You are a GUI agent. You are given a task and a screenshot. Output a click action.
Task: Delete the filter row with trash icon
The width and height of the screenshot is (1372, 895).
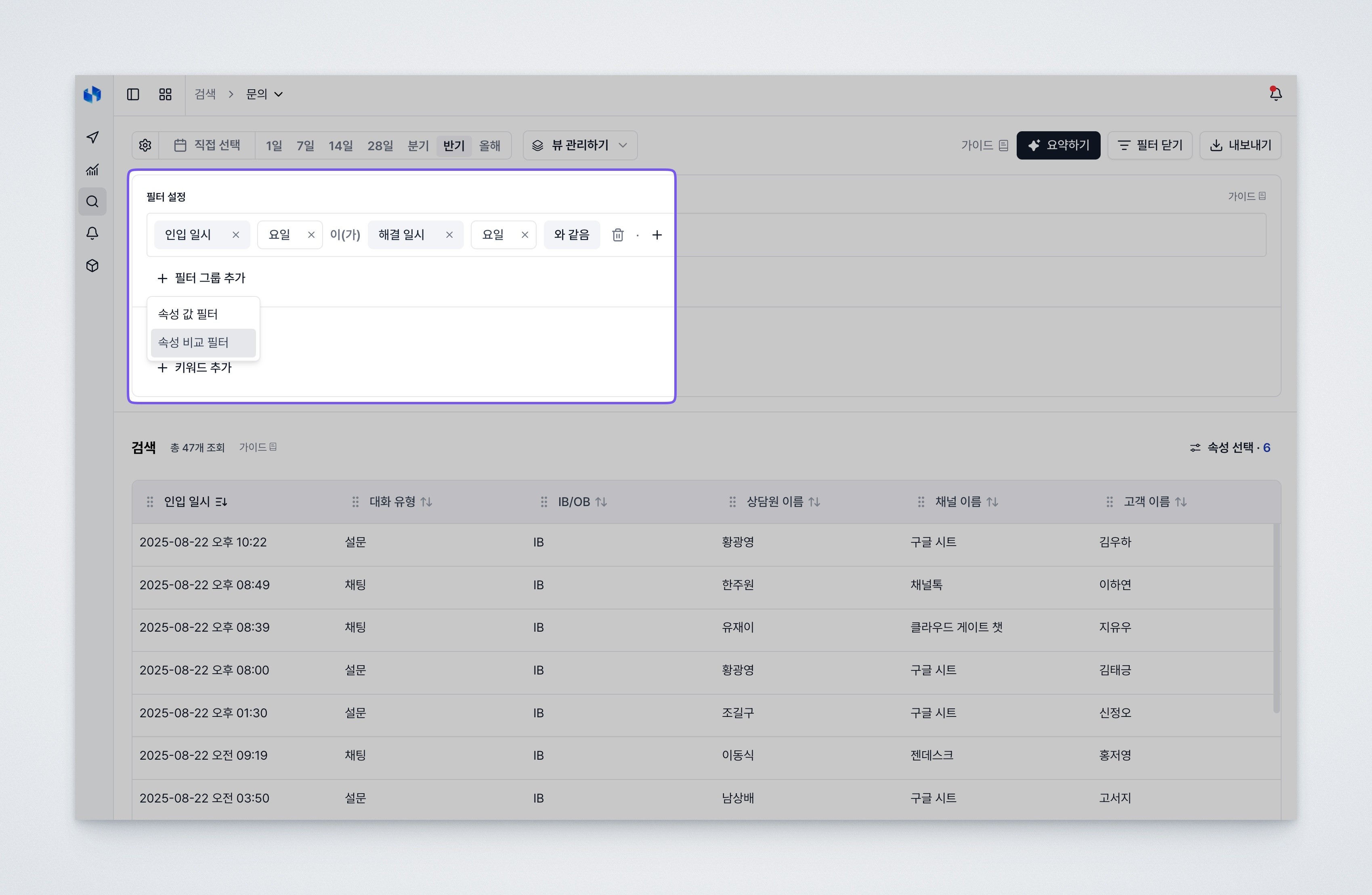pos(617,235)
